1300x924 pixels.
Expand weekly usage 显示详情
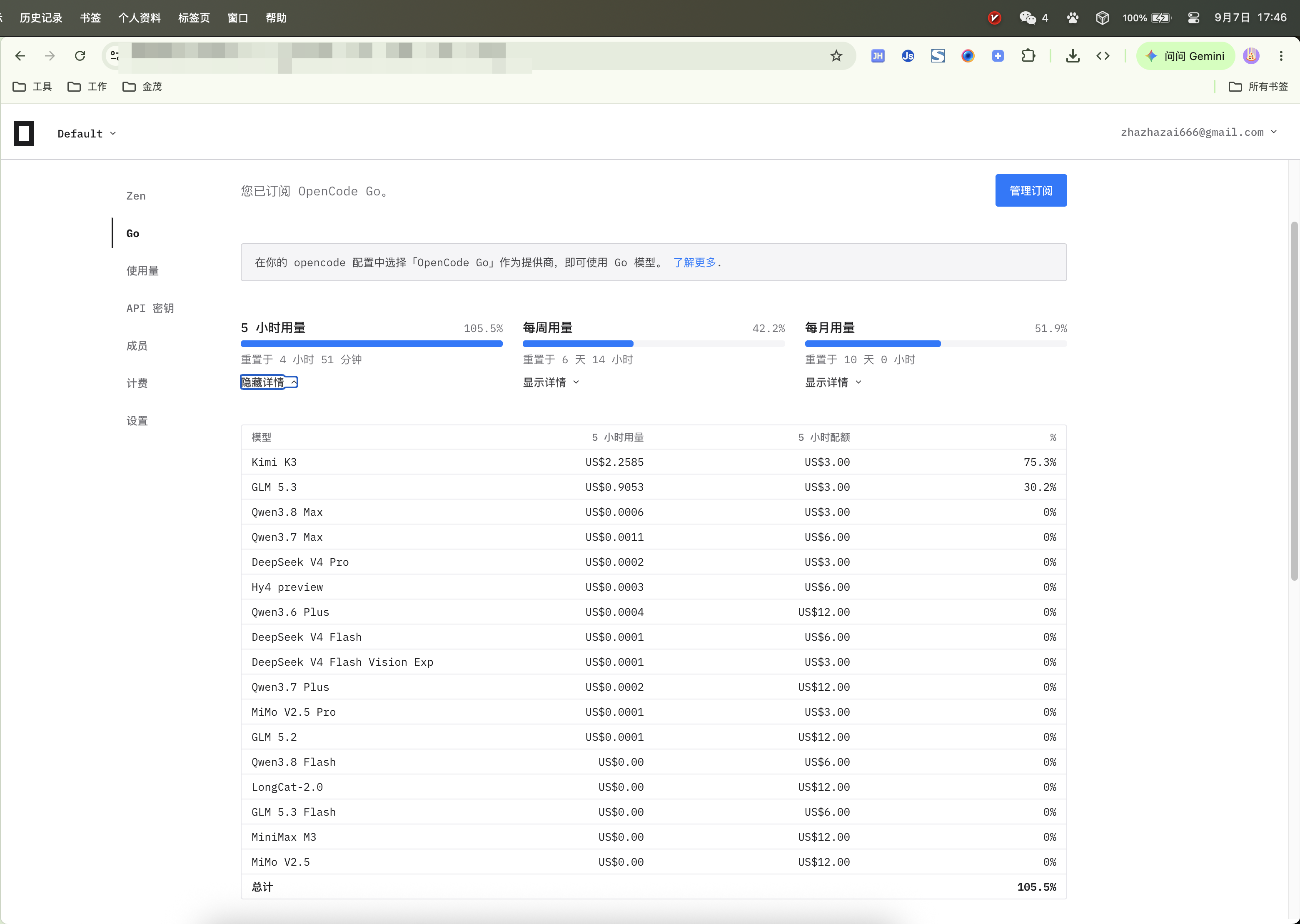(x=551, y=382)
